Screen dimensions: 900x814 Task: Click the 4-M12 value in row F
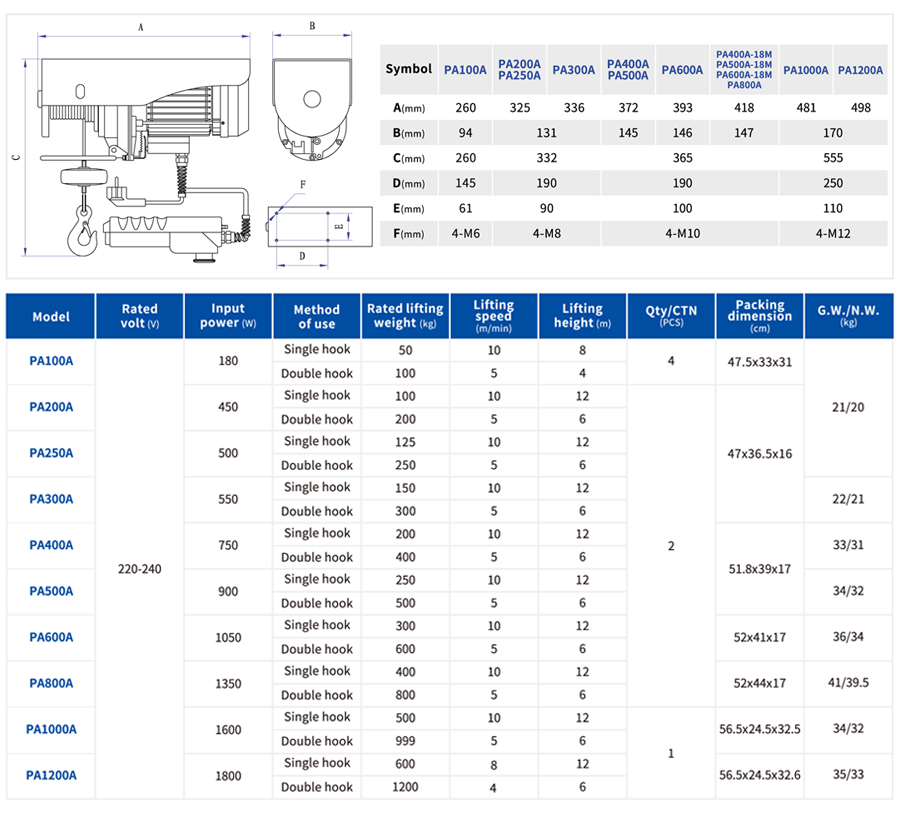click(x=834, y=233)
